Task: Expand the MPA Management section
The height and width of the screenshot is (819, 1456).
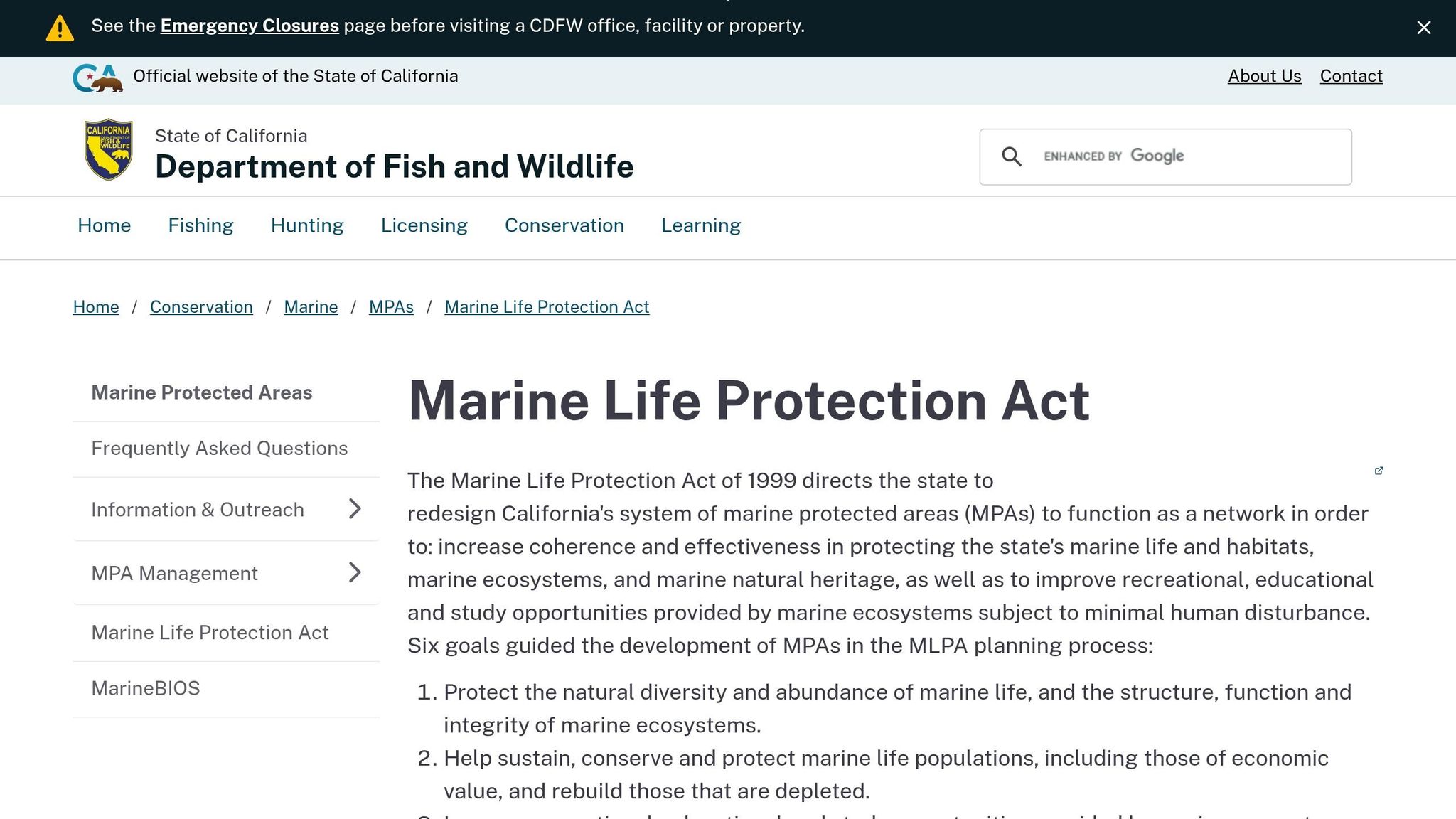Action: click(354, 573)
